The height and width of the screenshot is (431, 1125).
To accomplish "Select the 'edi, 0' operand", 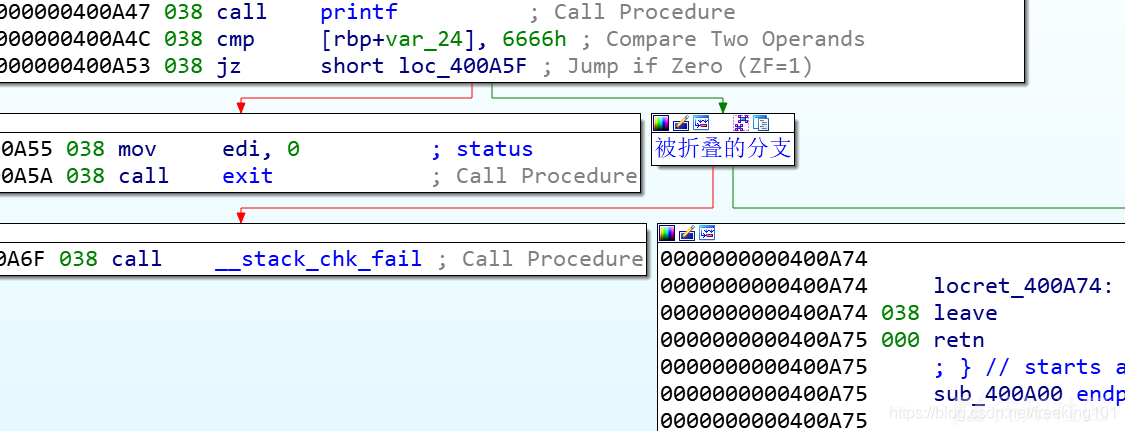I will (261, 149).
